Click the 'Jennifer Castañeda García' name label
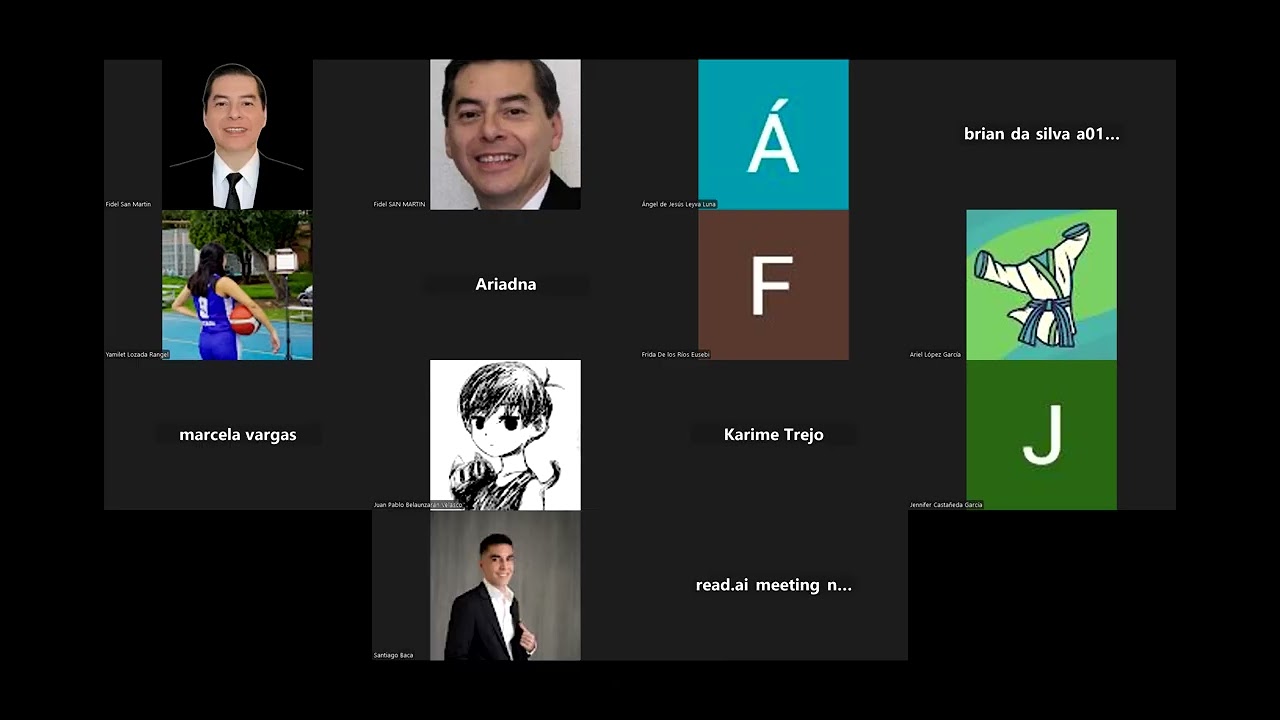 pyautogui.click(x=946, y=505)
